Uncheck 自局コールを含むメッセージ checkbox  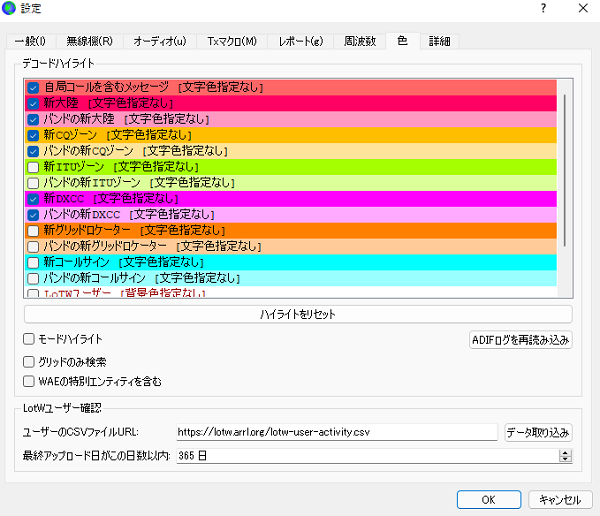[34, 88]
